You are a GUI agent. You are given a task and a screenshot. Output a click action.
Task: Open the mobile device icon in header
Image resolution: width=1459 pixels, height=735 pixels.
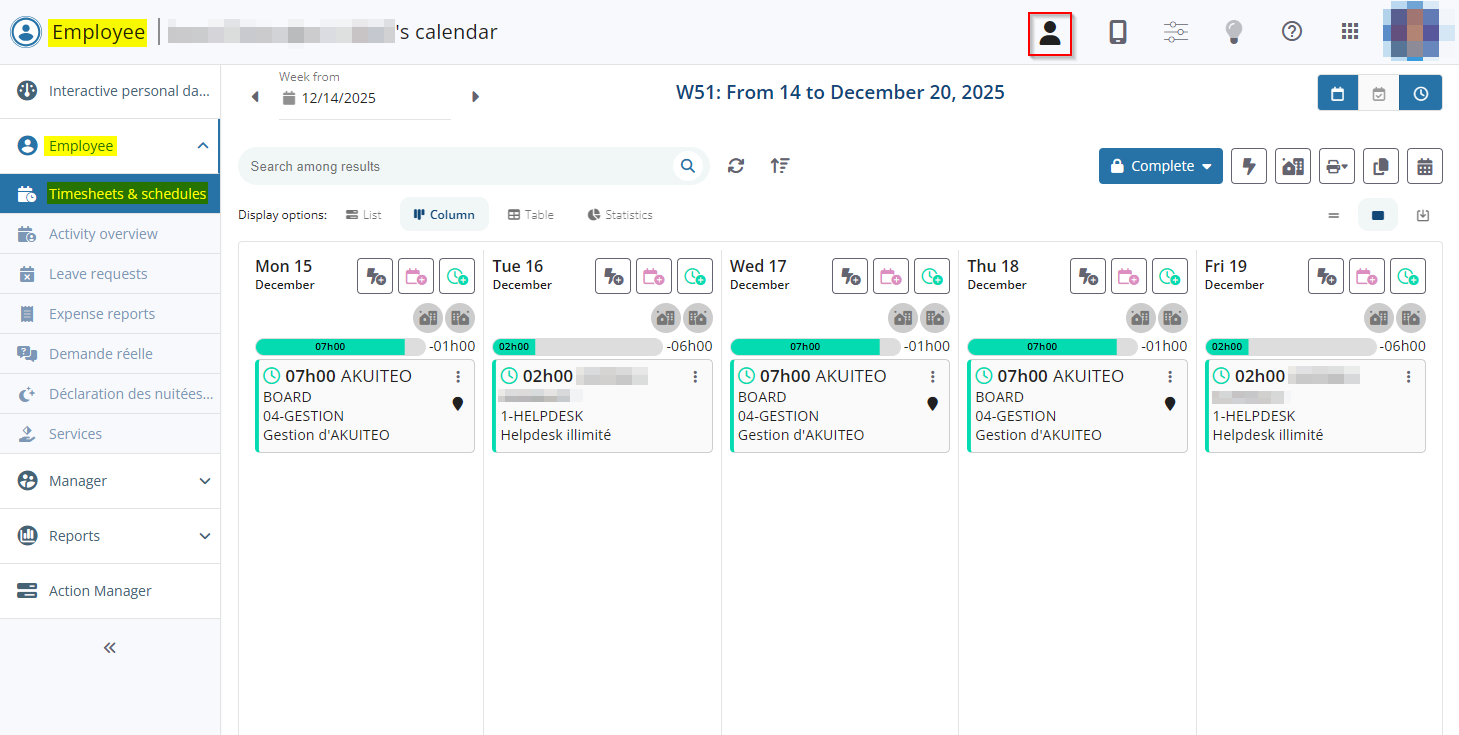1118,32
